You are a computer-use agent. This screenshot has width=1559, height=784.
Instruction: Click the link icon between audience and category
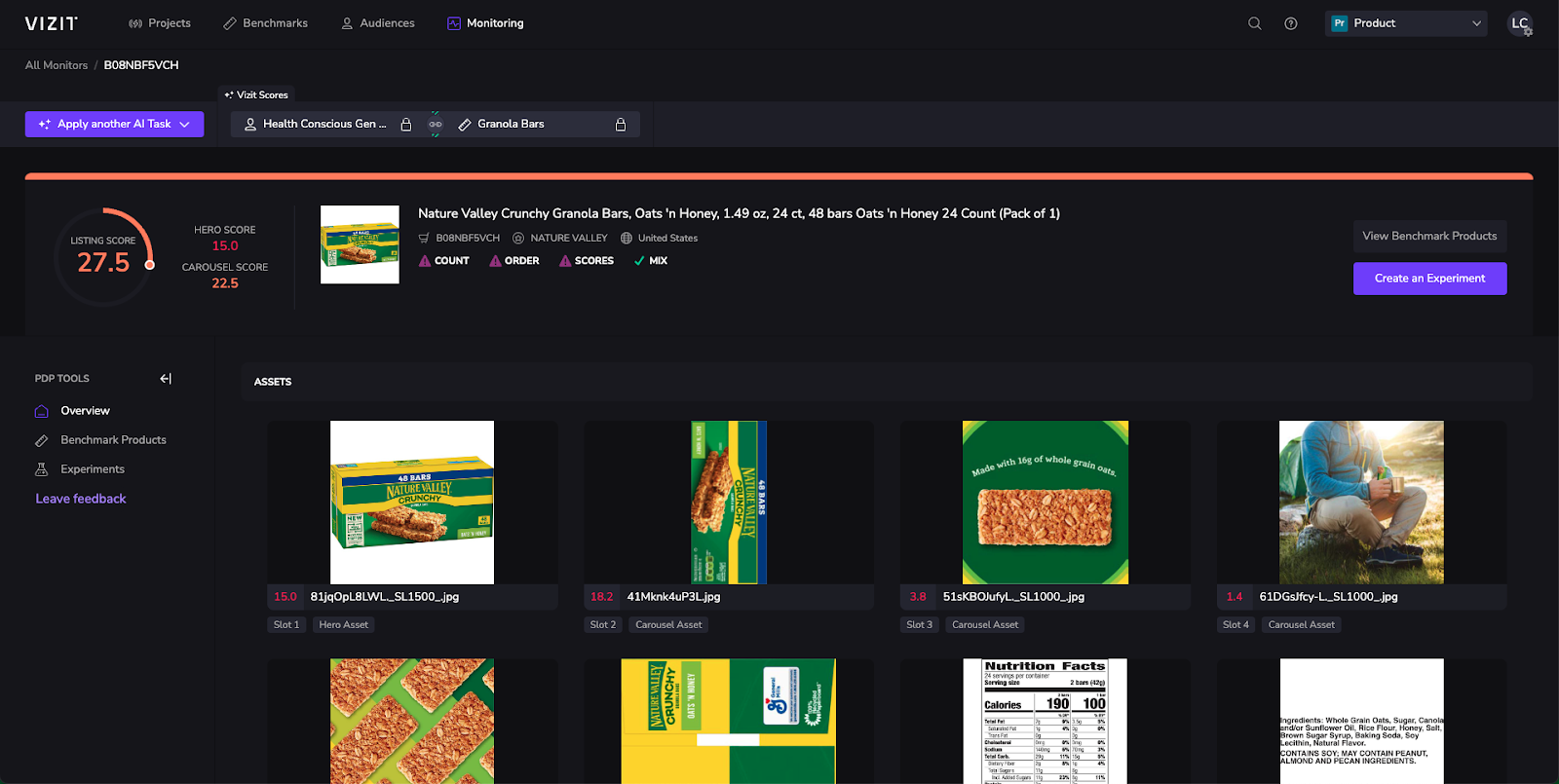point(436,124)
